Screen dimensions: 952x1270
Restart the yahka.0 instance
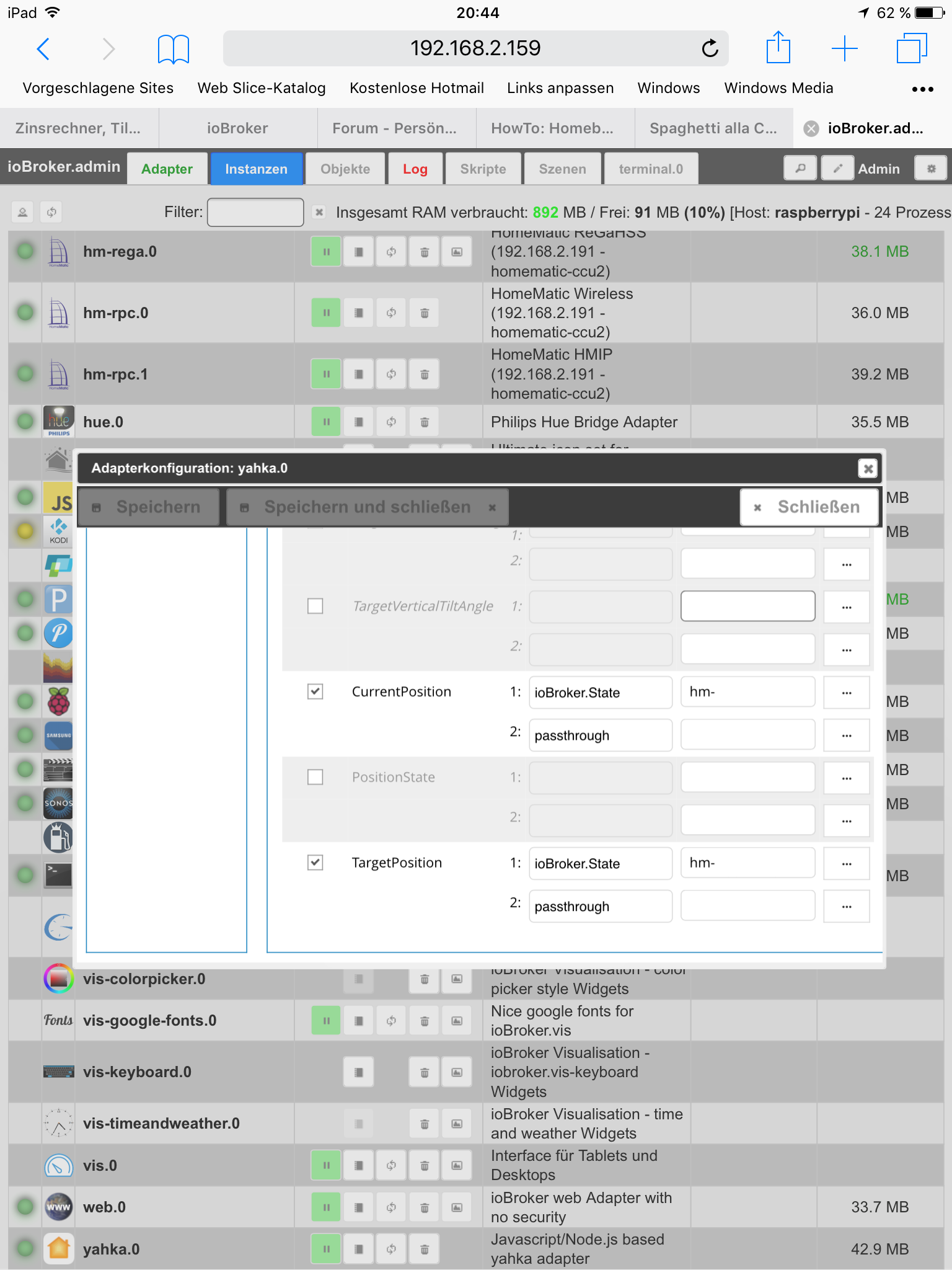pyautogui.click(x=392, y=1249)
